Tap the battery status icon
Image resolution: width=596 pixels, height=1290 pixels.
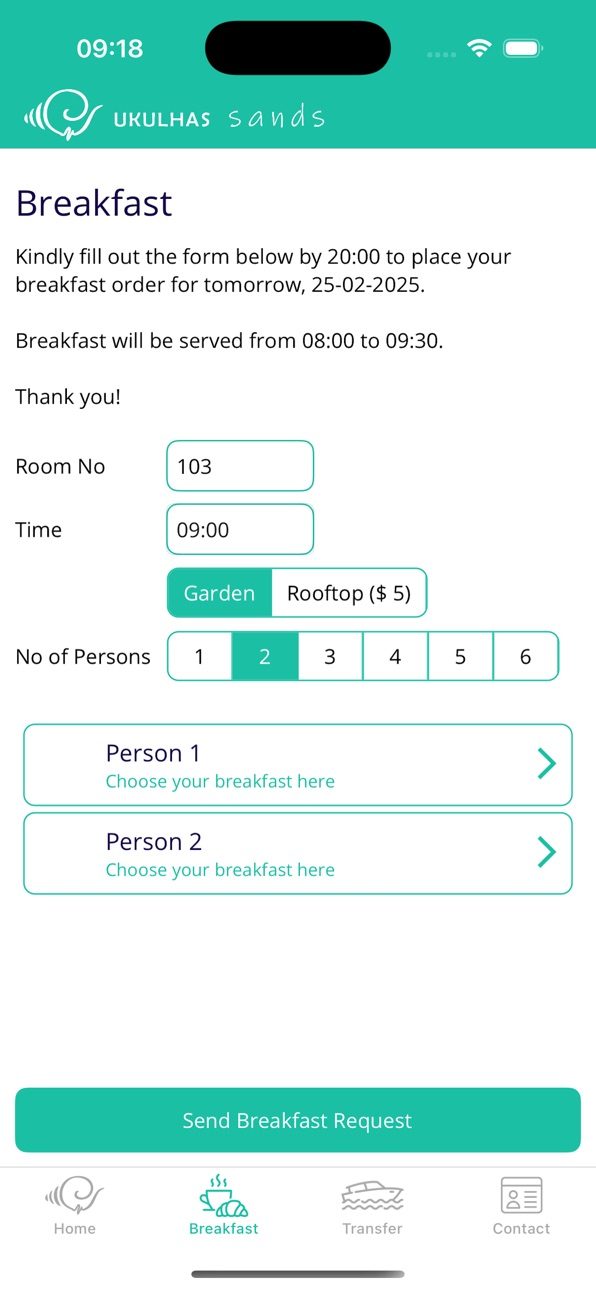tap(522, 49)
